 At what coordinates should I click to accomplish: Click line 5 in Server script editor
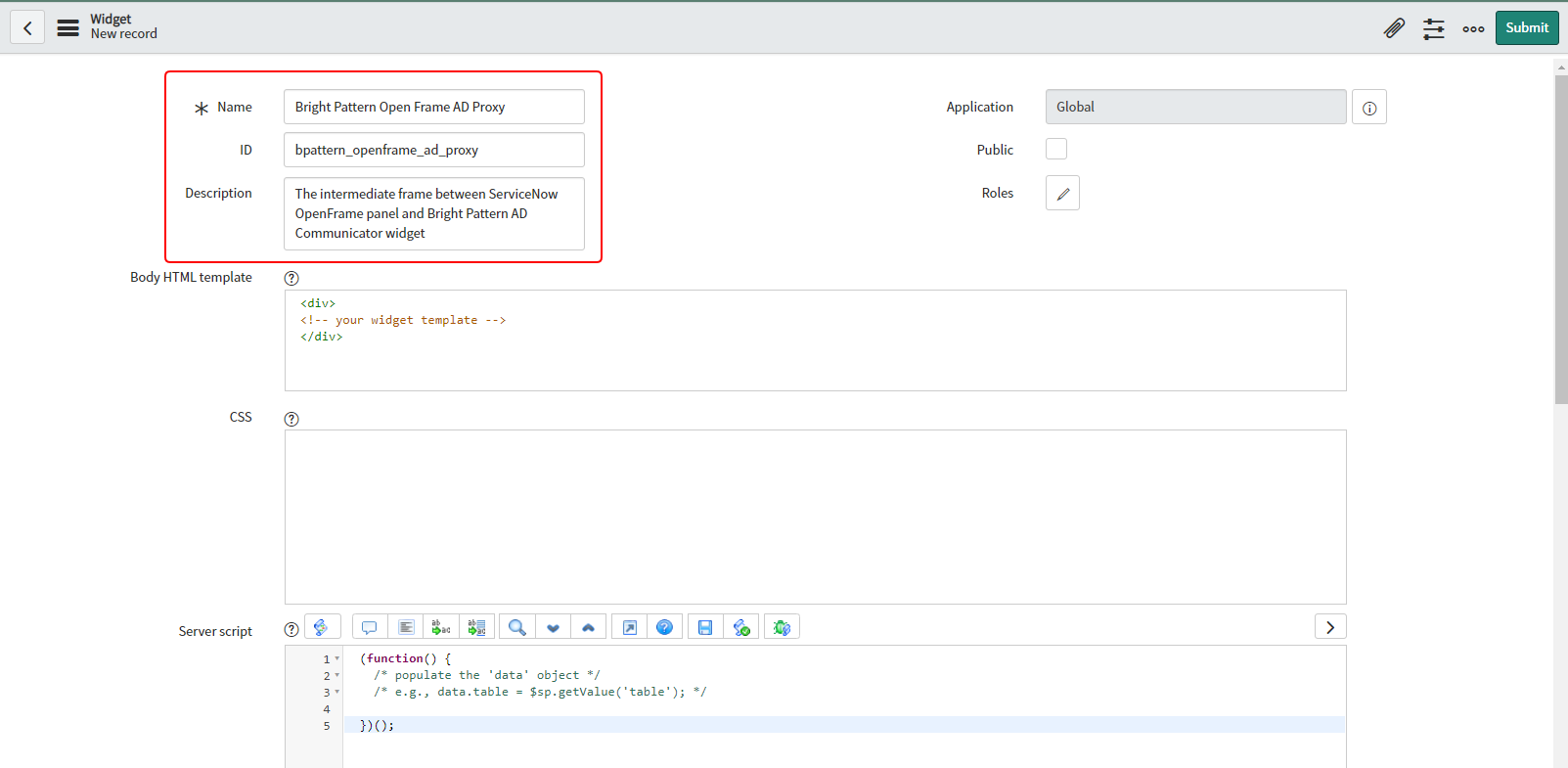844,725
